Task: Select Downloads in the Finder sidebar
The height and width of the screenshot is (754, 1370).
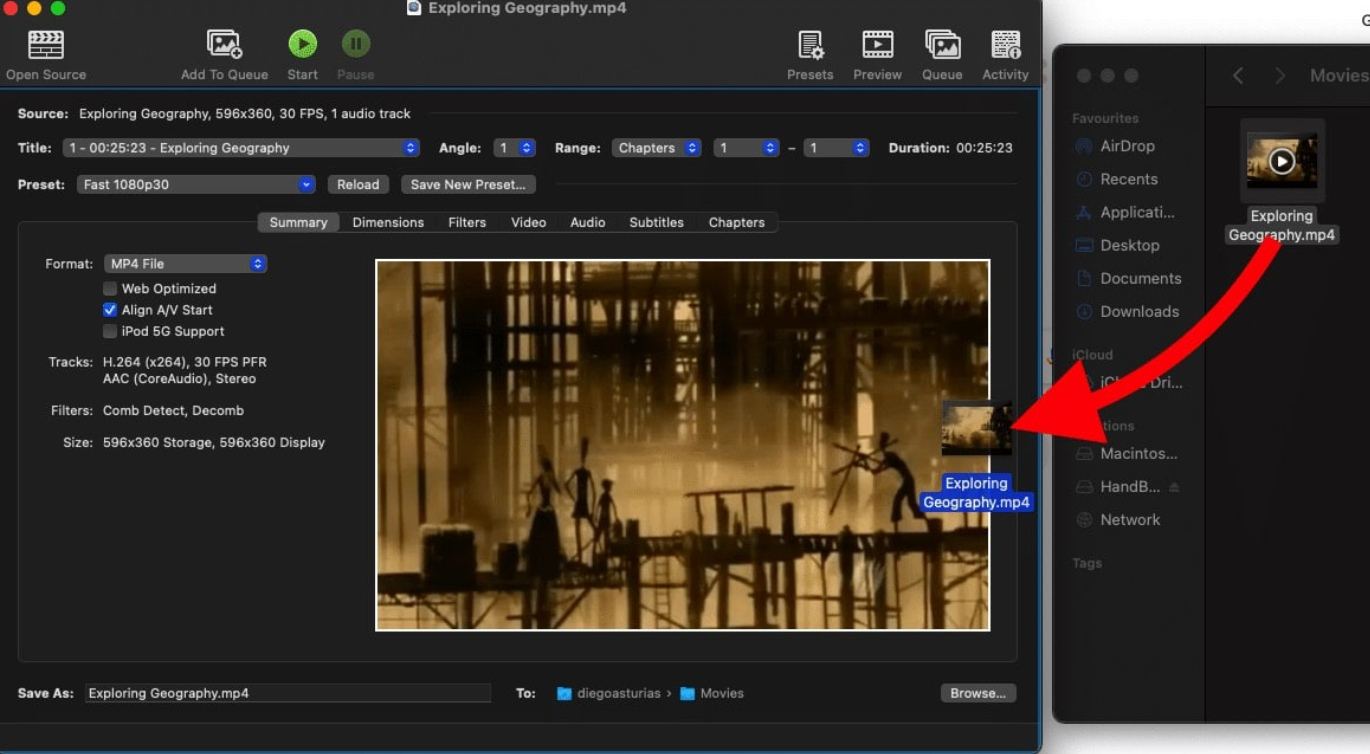Action: coord(1139,312)
